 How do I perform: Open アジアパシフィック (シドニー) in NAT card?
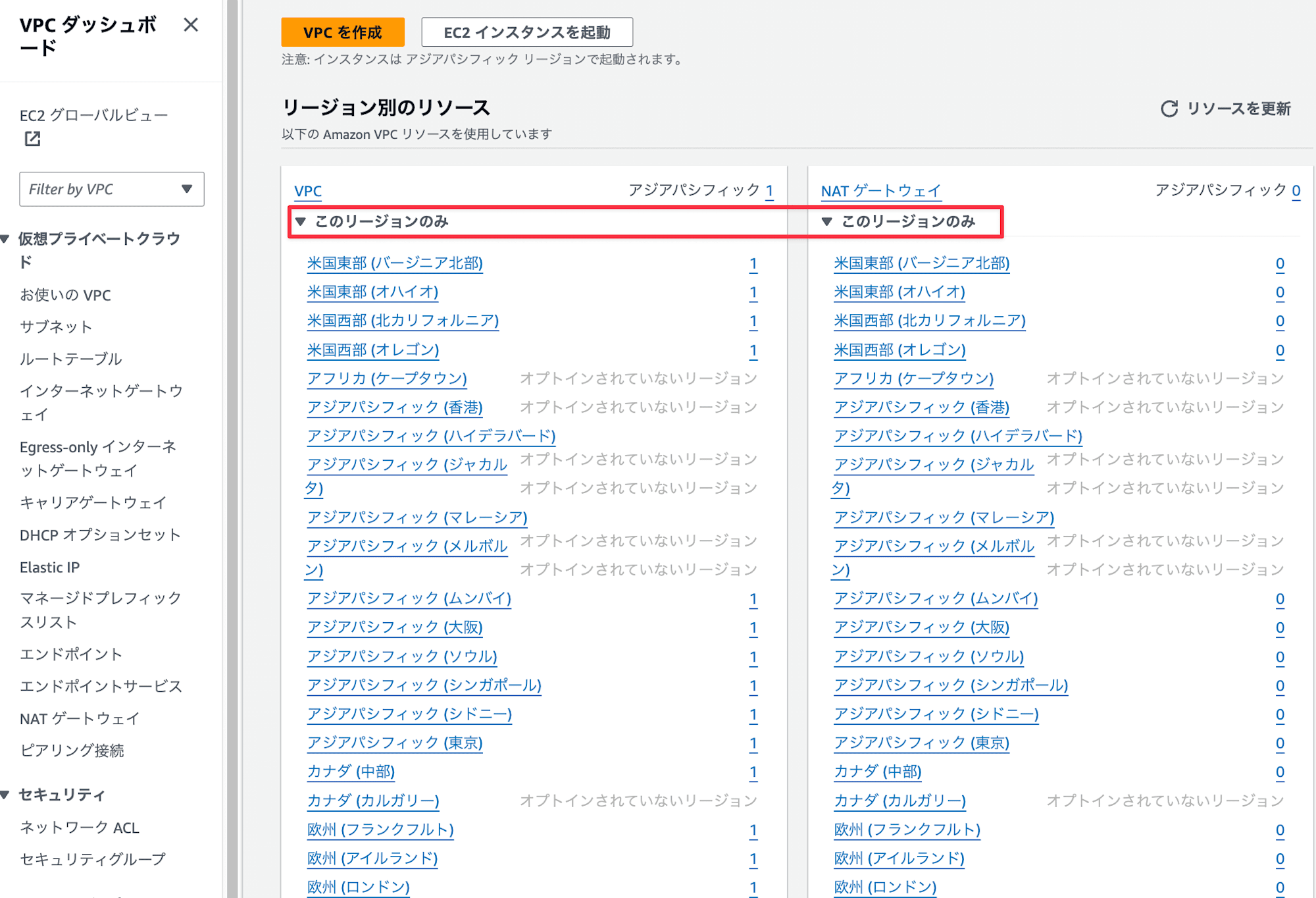click(936, 714)
